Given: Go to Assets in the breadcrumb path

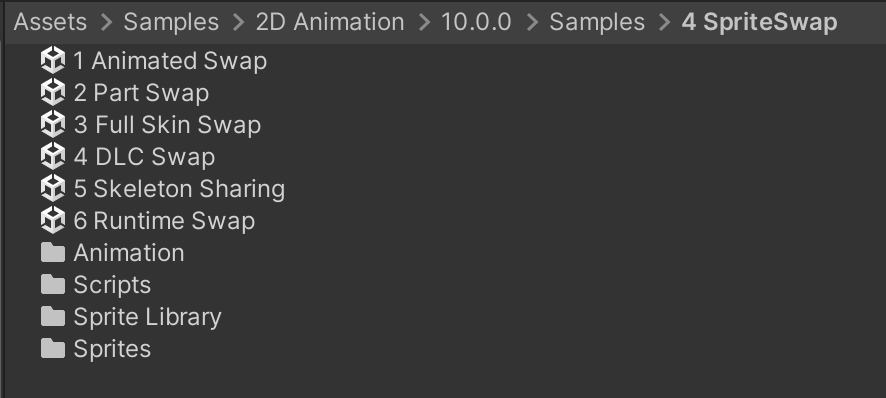Looking at the screenshot, I should coord(50,23).
